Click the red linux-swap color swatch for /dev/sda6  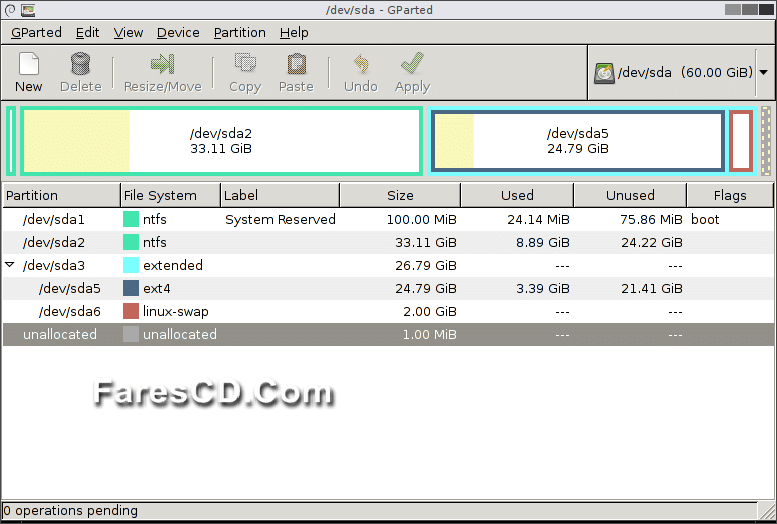pyautogui.click(x=131, y=311)
